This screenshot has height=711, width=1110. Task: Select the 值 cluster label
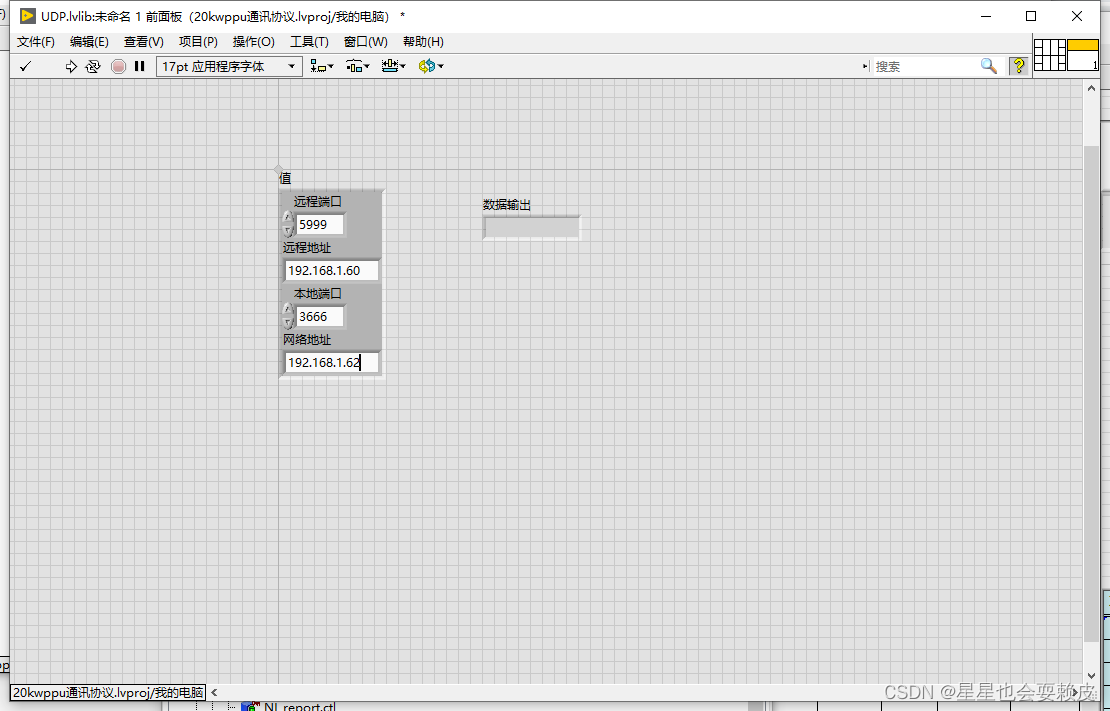285,178
